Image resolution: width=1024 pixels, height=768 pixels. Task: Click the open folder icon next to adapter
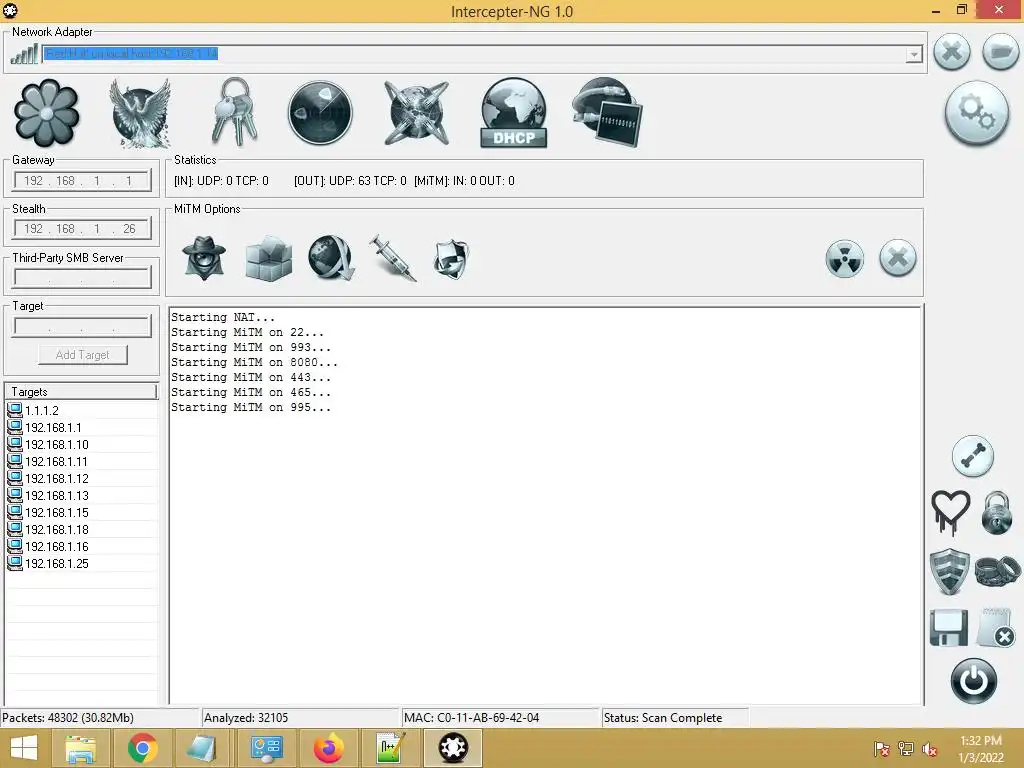[1000, 52]
